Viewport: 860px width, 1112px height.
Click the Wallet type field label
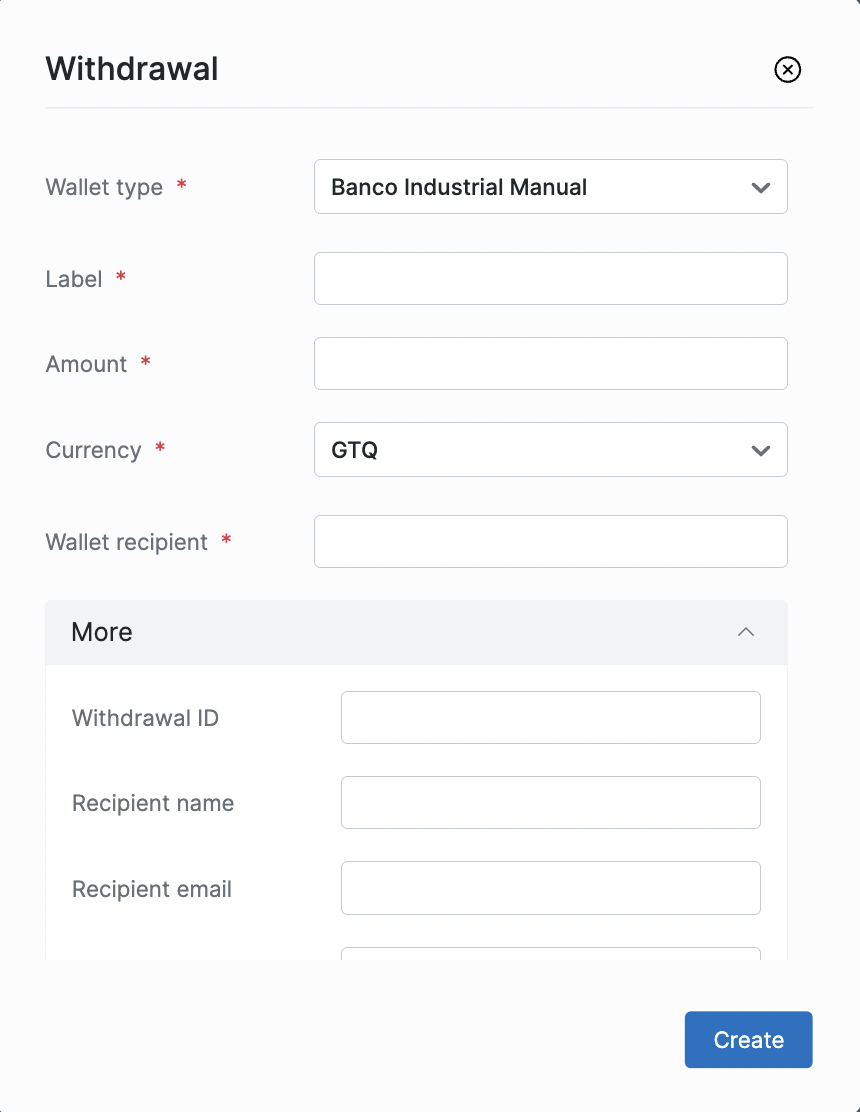pos(104,187)
